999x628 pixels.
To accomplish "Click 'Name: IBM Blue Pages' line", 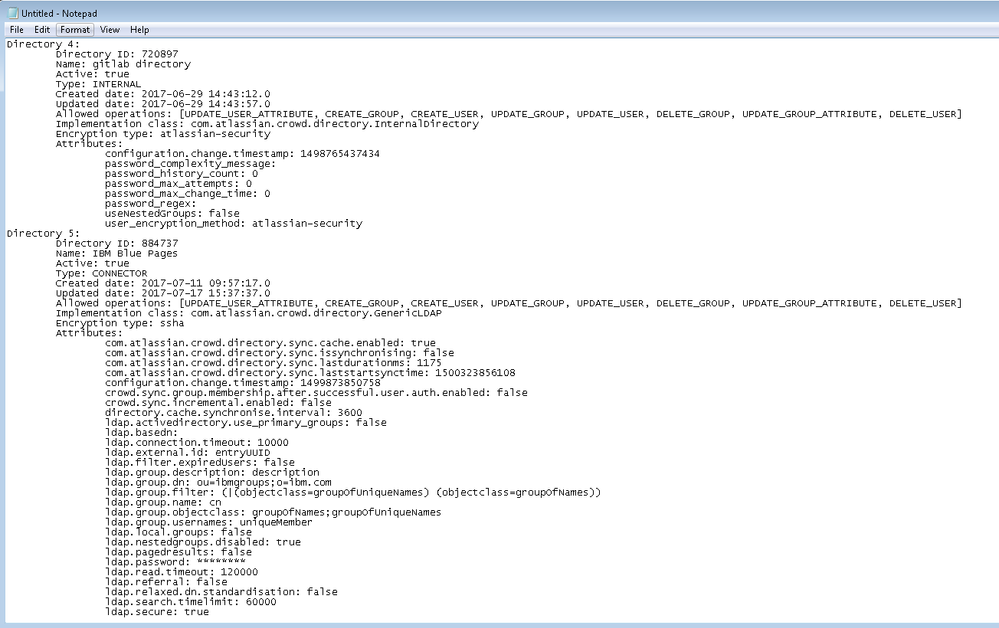I will 117,253.
